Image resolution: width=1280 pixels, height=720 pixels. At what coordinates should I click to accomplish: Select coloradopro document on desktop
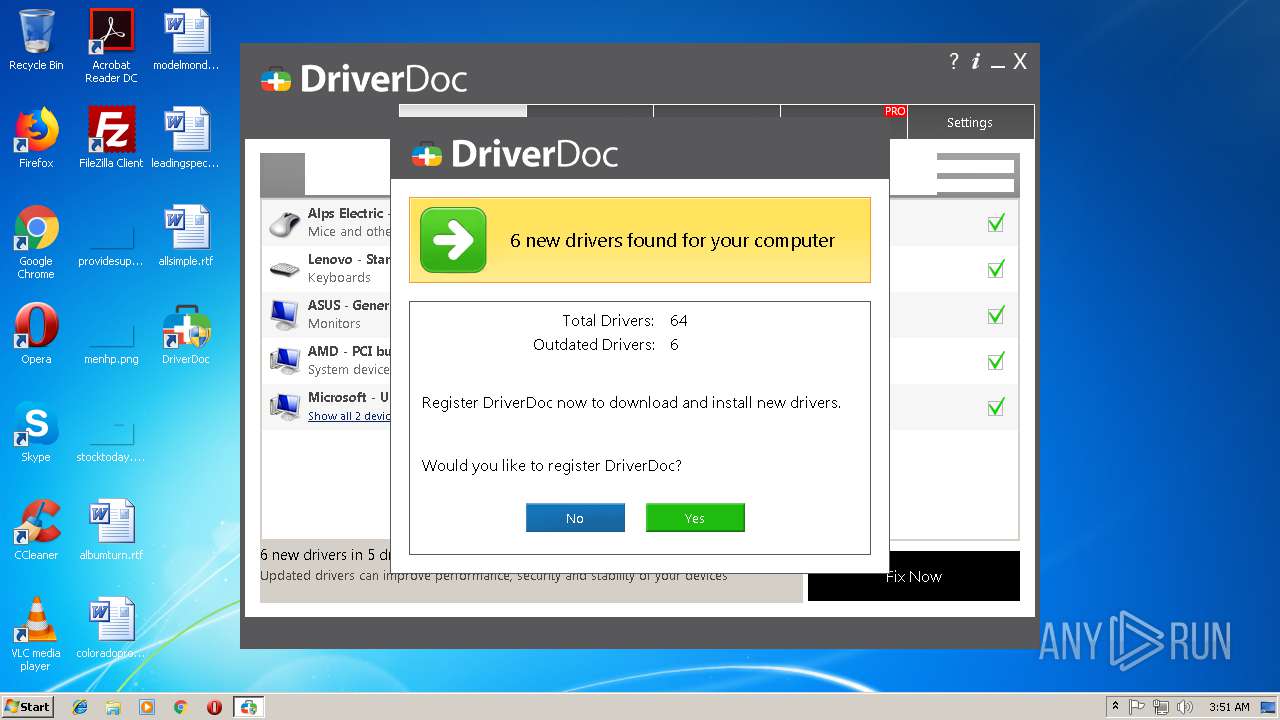111,628
